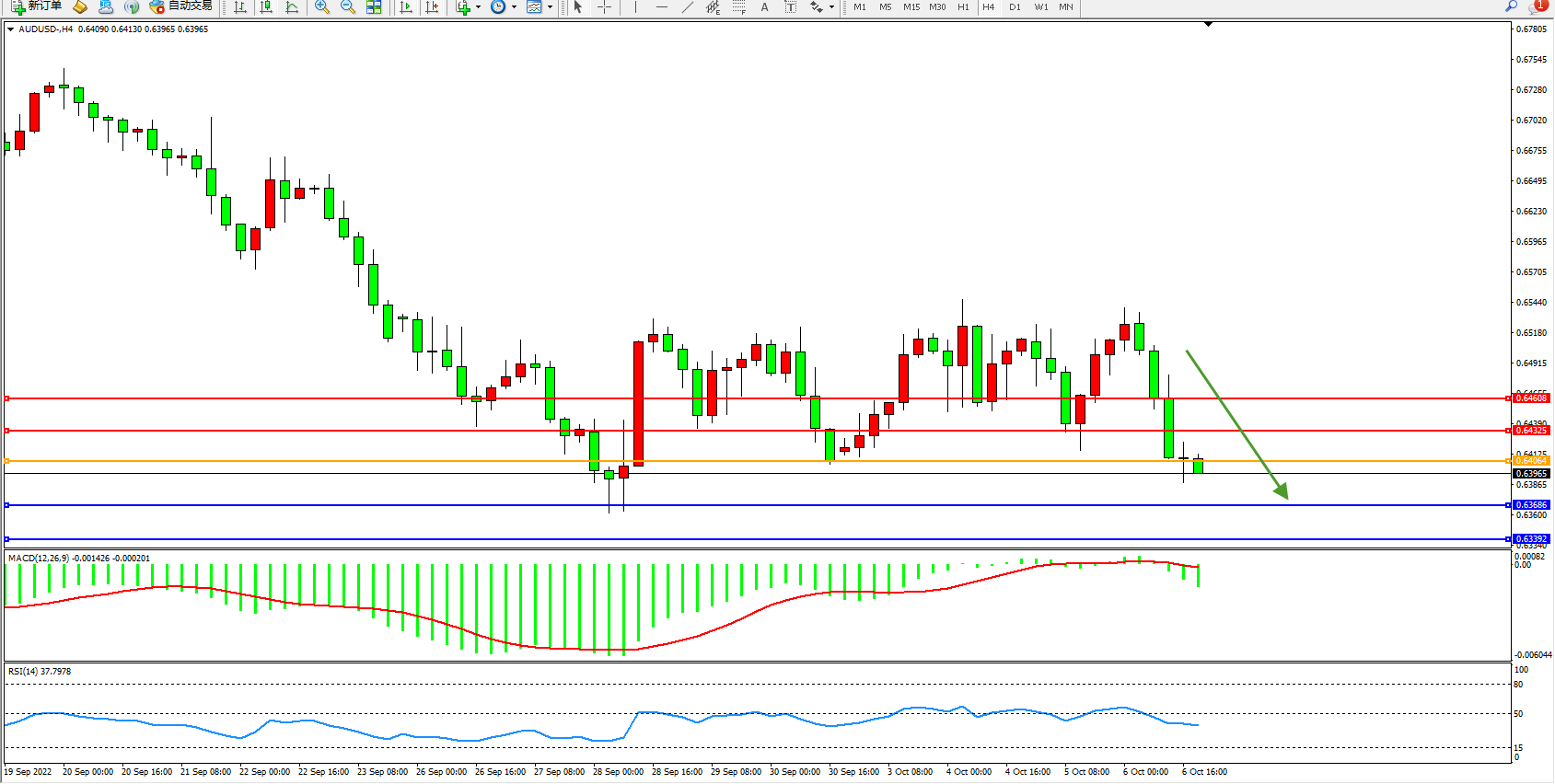Click the blue 0.63686 price level label
Image resolution: width=1555 pixels, height=784 pixels.
1531,505
